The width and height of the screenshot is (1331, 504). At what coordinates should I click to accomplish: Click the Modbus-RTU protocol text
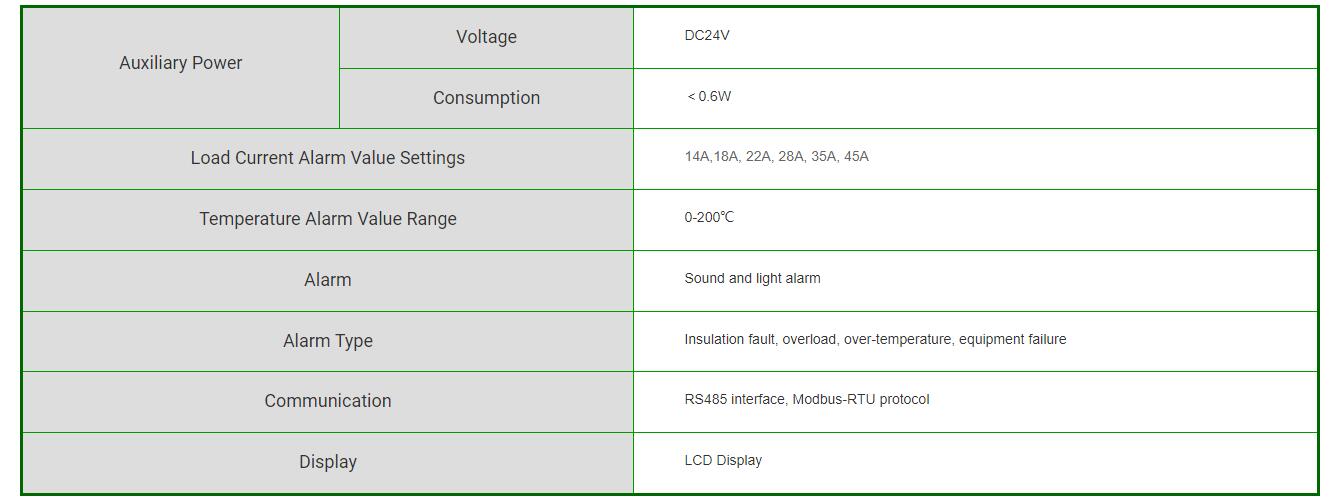pos(861,400)
